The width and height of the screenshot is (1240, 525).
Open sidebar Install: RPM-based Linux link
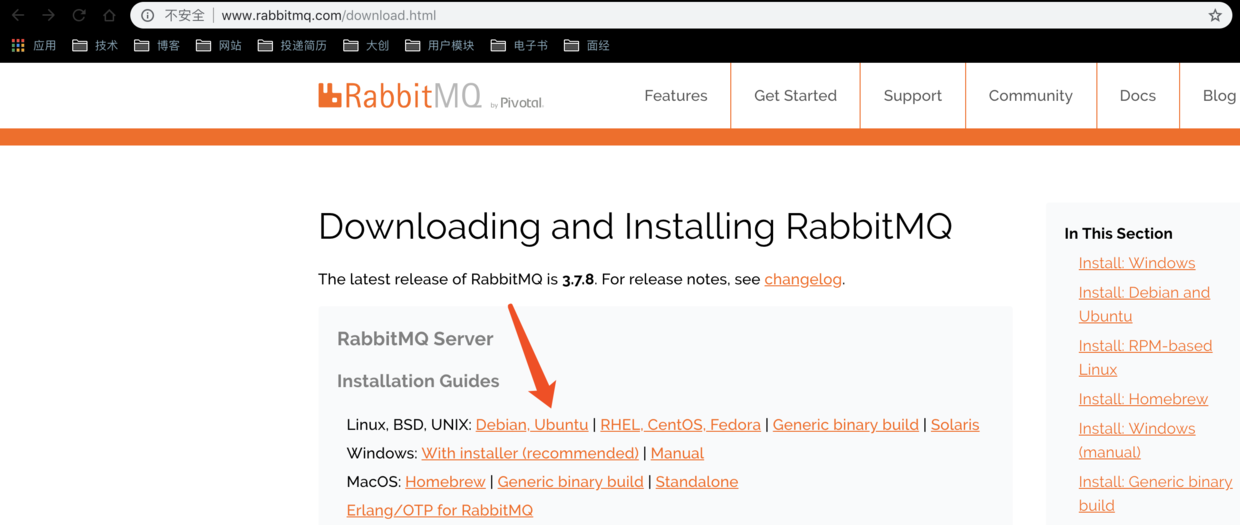(x=1145, y=357)
